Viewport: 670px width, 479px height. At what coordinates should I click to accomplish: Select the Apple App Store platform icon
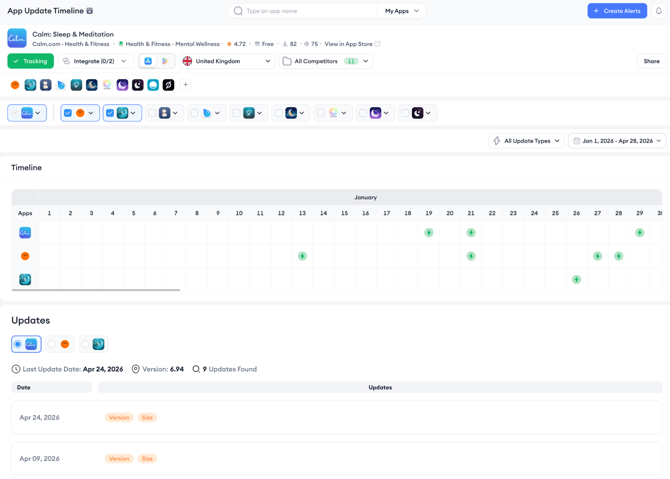click(148, 61)
